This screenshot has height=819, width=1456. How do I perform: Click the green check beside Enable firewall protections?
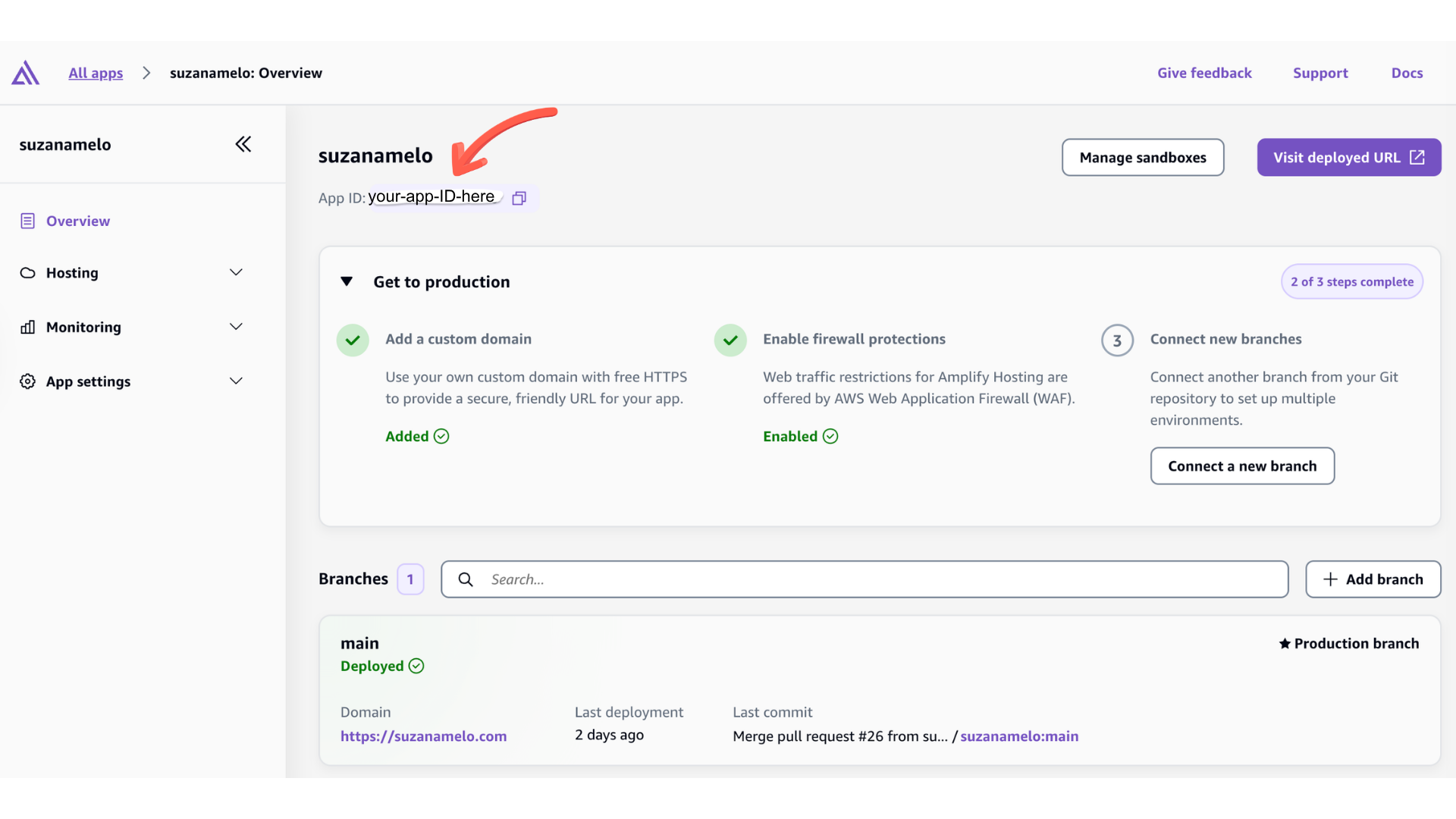click(x=730, y=340)
